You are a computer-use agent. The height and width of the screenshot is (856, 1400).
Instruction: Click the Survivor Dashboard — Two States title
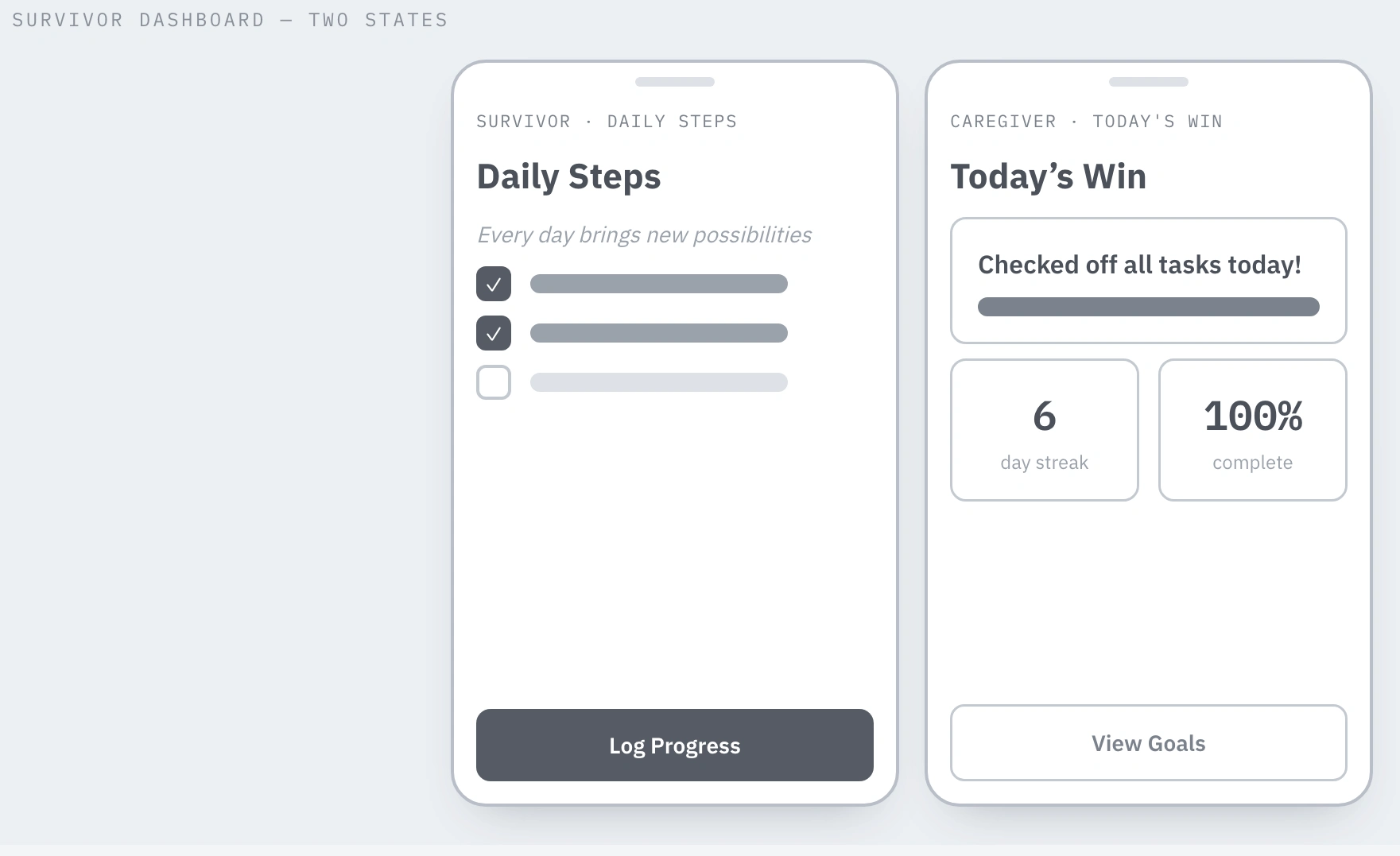click(230, 20)
